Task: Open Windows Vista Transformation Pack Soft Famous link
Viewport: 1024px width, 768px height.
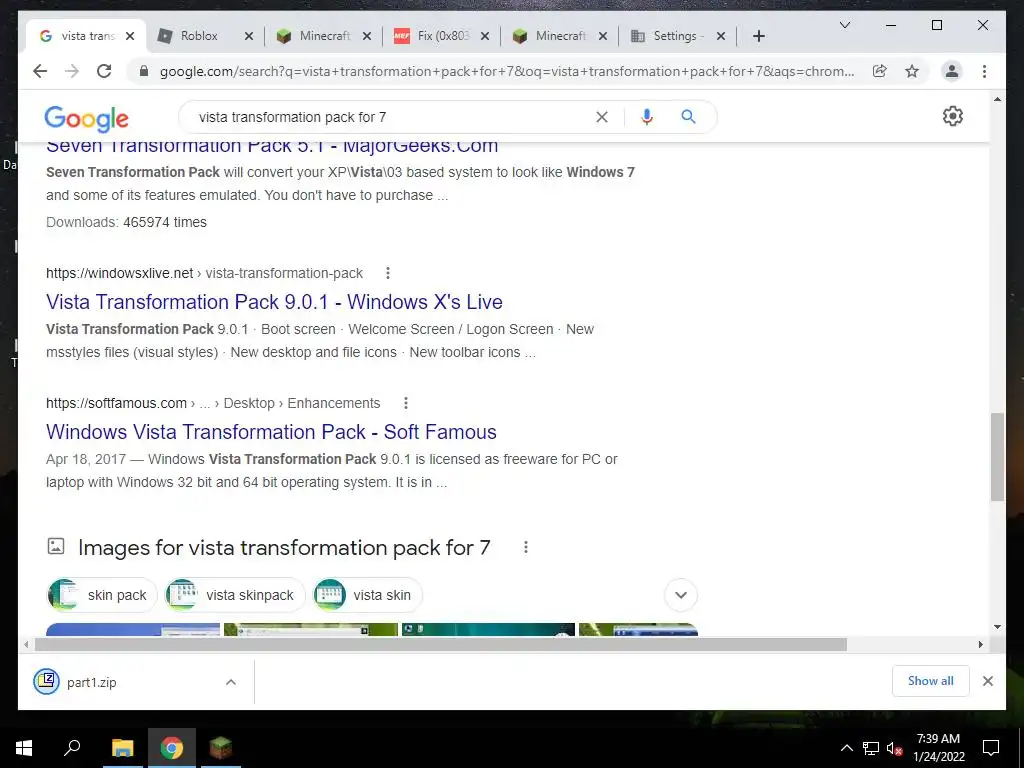Action: 271,432
